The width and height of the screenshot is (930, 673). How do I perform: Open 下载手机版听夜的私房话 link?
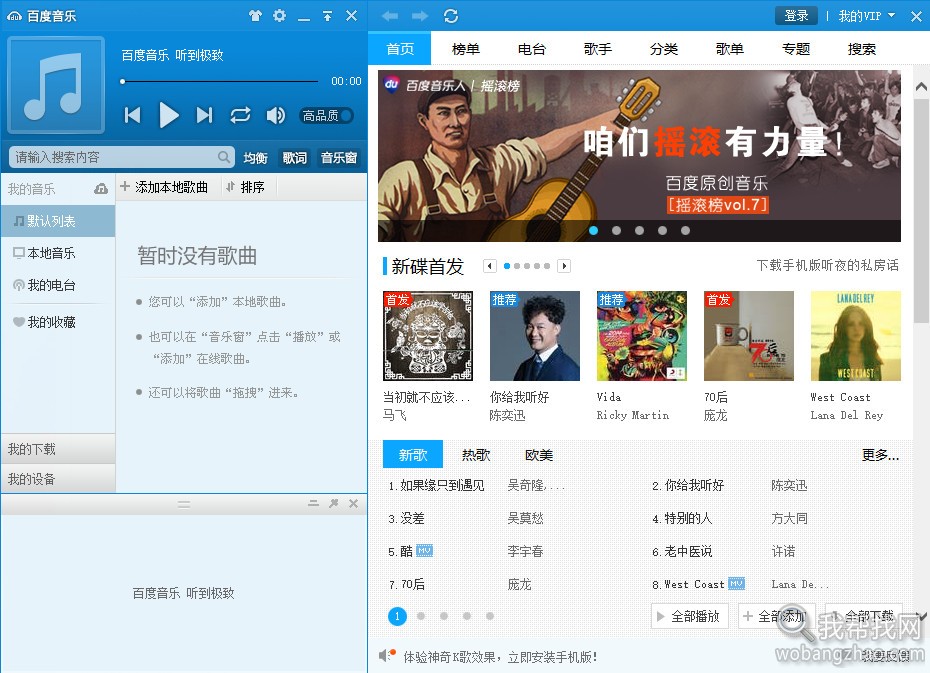[x=827, y=265]
